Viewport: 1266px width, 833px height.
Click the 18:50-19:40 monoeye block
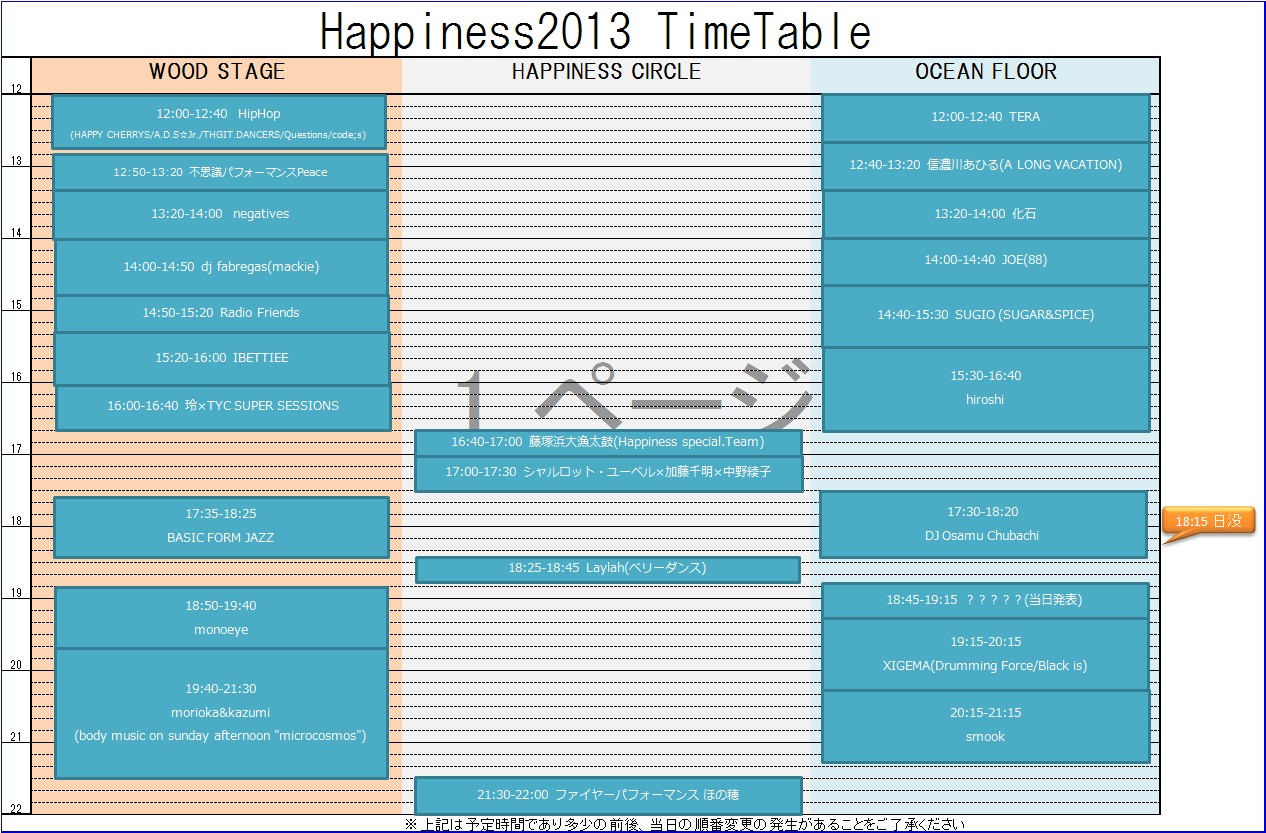pyautogui.click(x=221, y=618)
